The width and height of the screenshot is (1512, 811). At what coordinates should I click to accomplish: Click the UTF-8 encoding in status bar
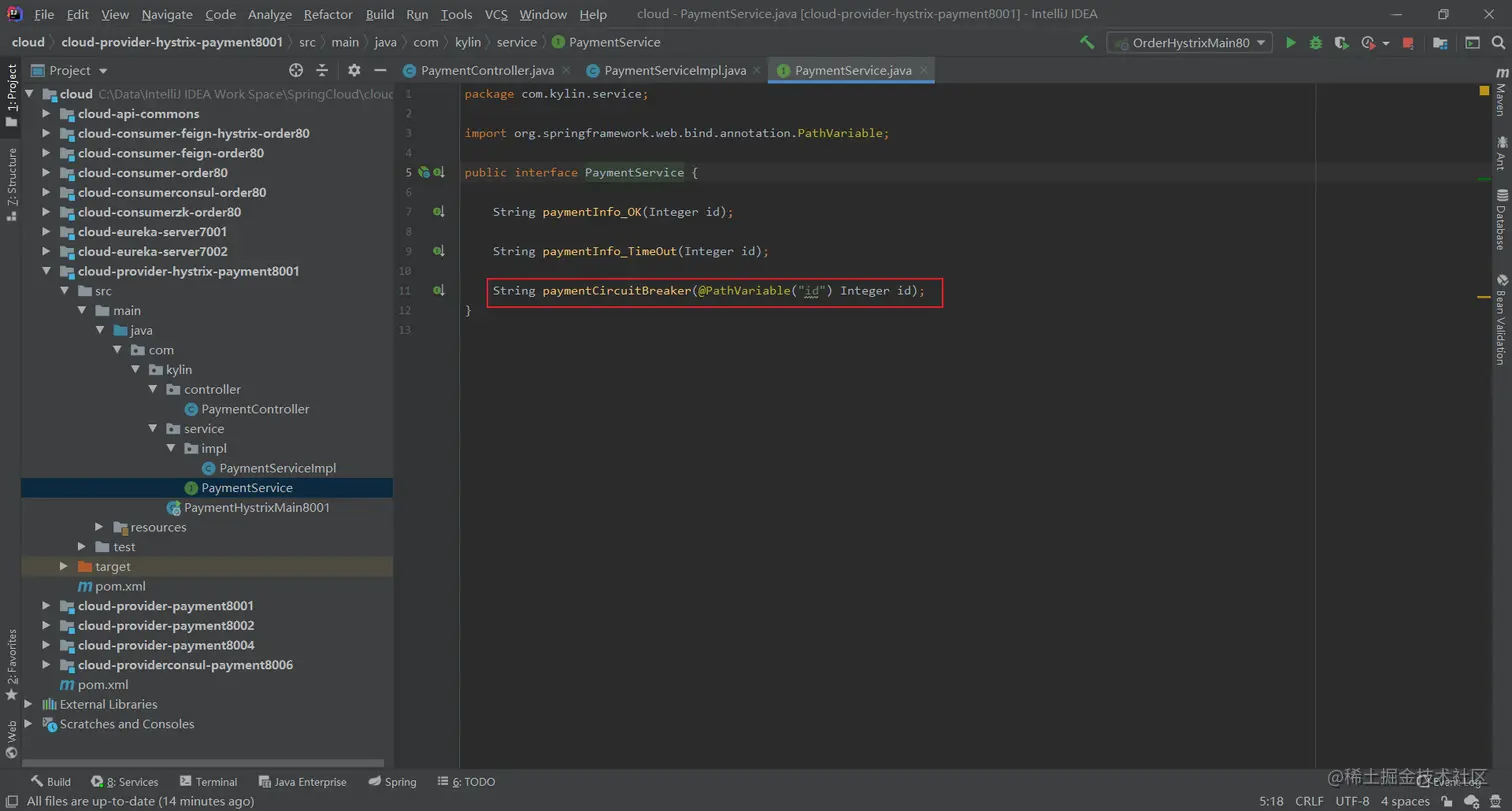(1352, 801)
